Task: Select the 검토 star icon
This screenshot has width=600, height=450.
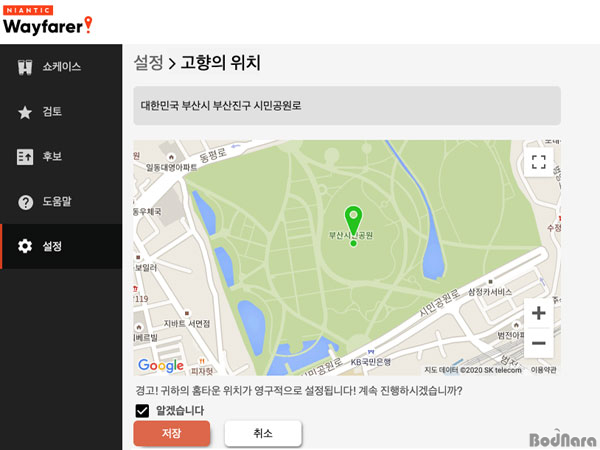Action: tap(25, 112)
